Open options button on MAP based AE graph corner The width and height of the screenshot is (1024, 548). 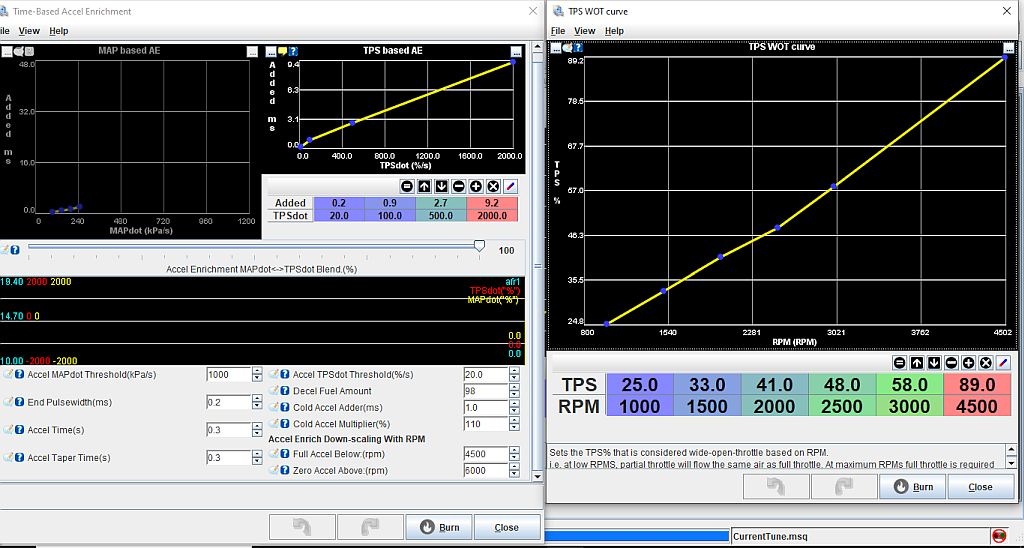(x=252, y=51)
